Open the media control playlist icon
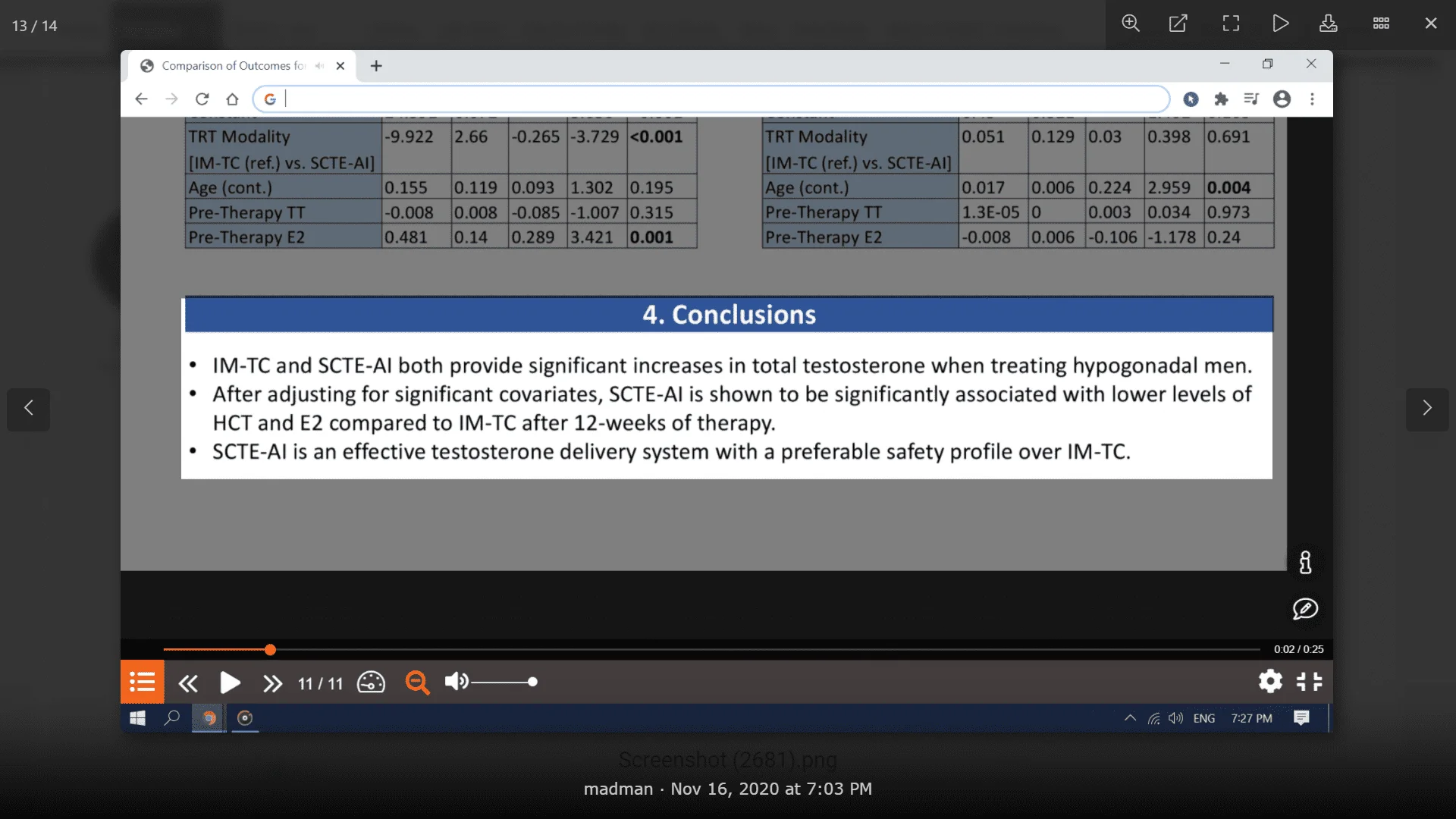Viewport: 1456px width, 819px height. (1251, 99)
